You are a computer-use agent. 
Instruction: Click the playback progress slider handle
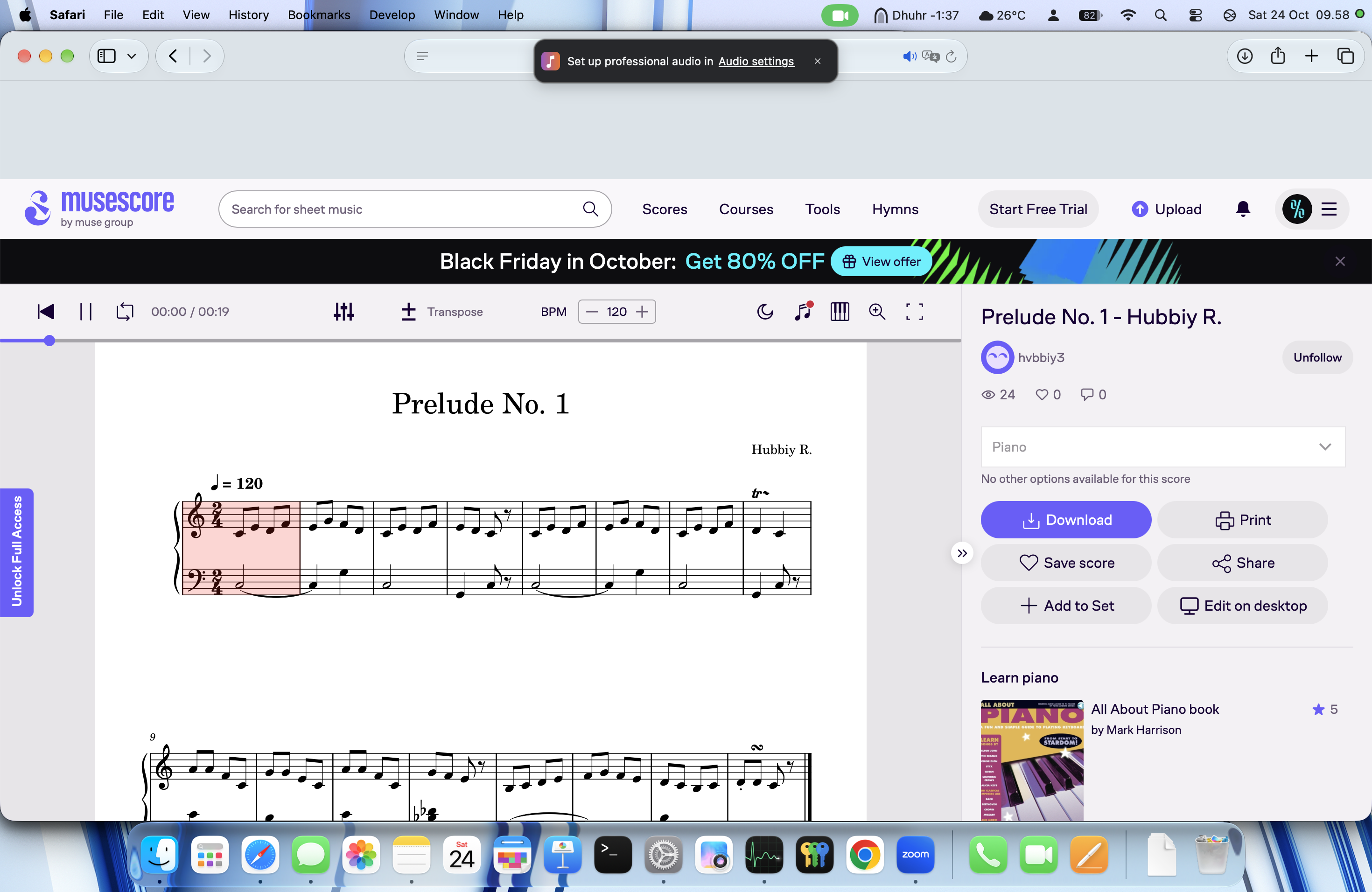tap(49, 341)
